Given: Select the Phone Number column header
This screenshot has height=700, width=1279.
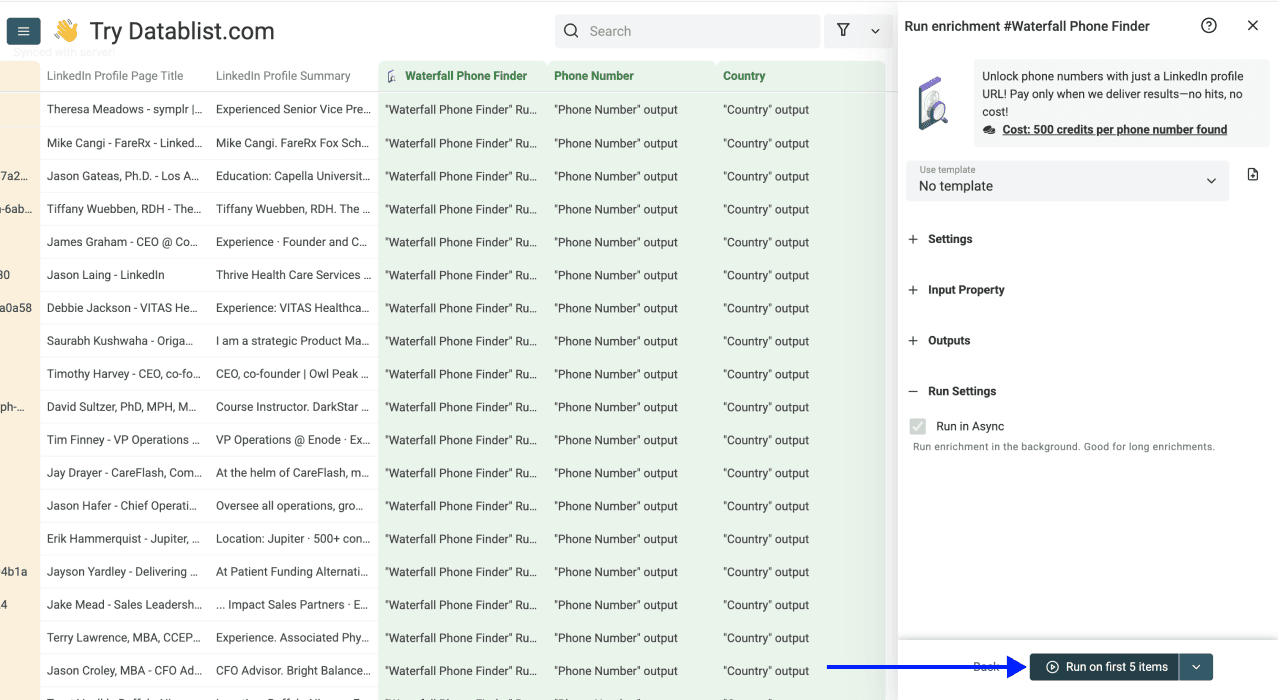Looking at the screenshot, I should (x=594, y=76).
